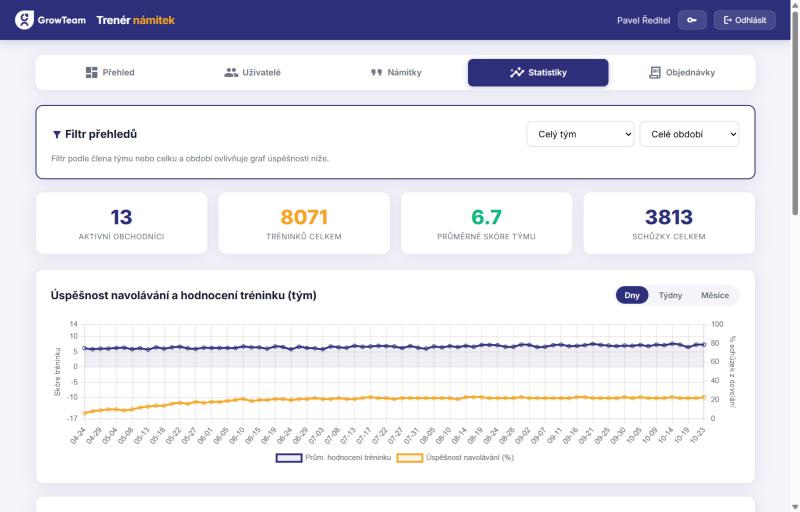The height and width of the screenshot is (512, 800).
Task: Click the key icon button
Action: pos(692,20)
